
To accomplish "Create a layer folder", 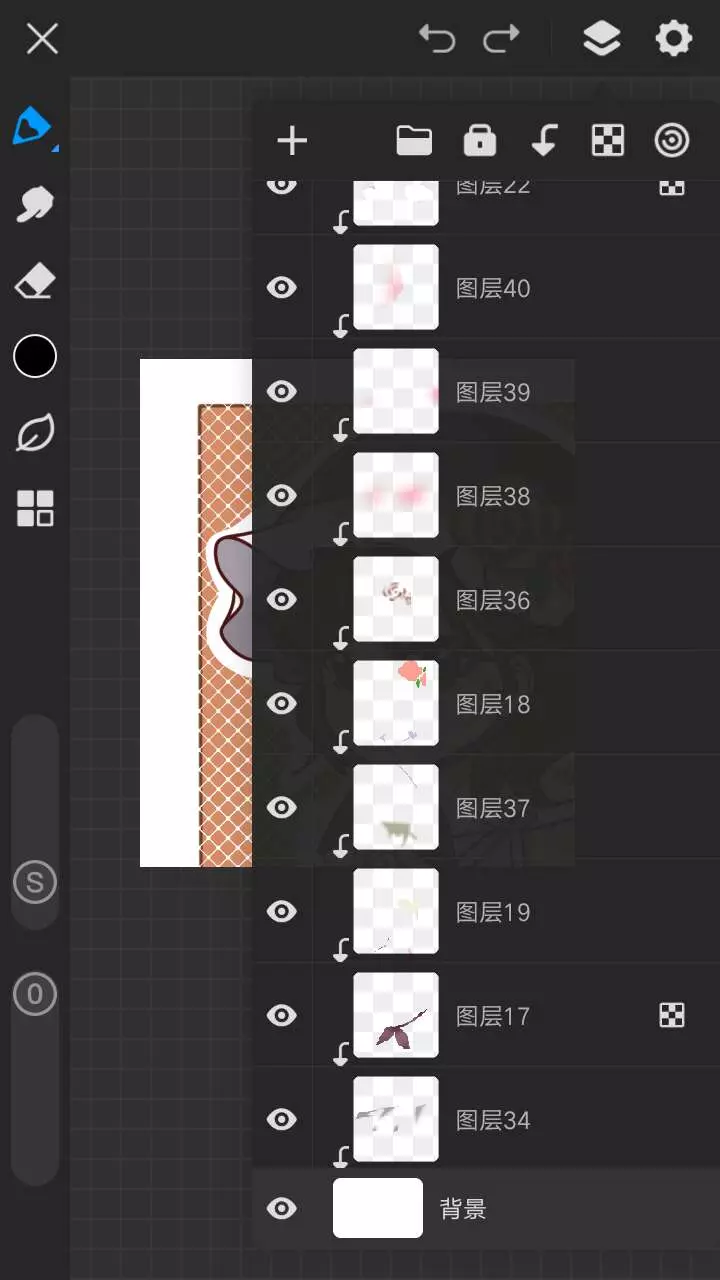I will (414, 141).
